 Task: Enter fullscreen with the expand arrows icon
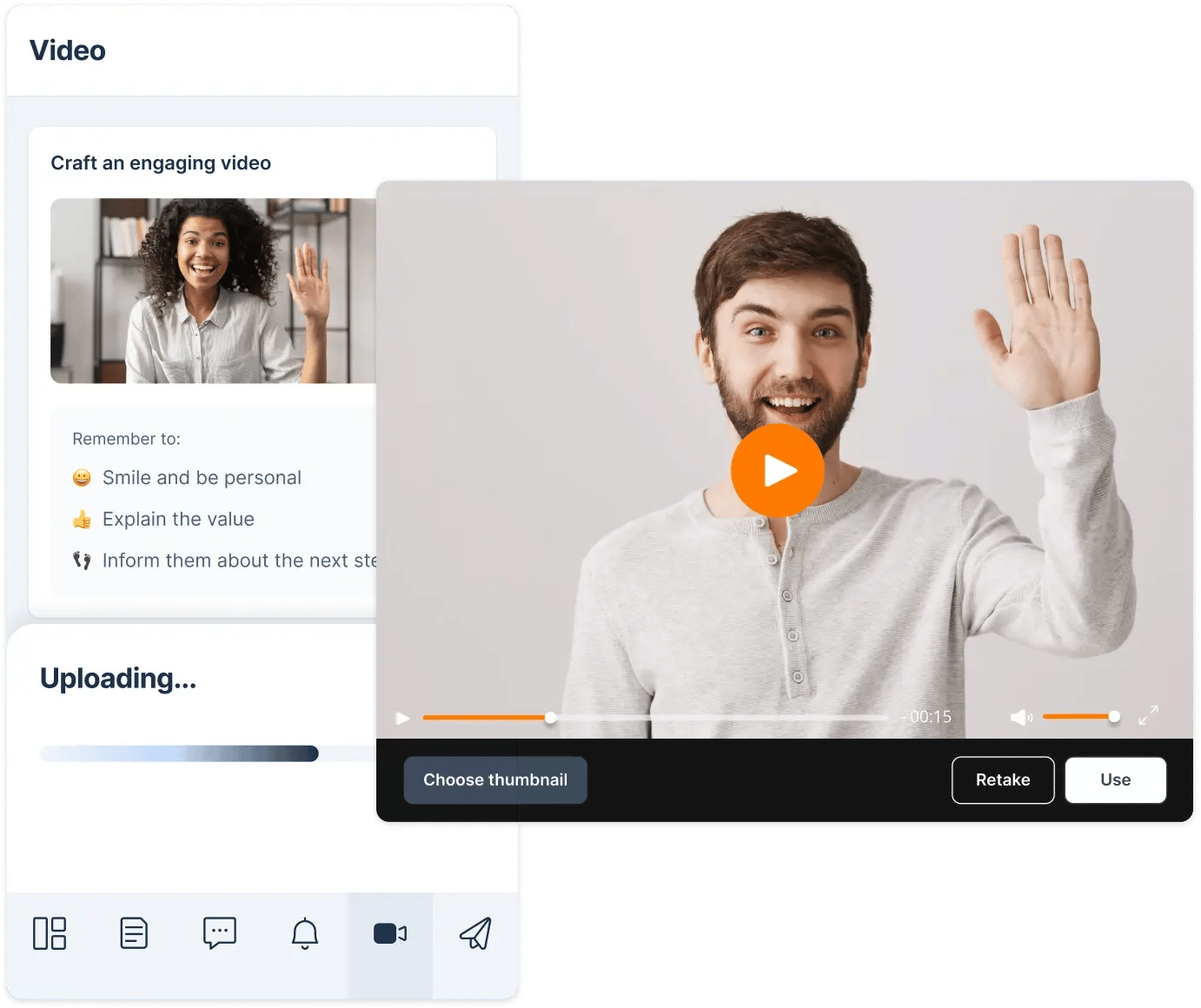1149,716
